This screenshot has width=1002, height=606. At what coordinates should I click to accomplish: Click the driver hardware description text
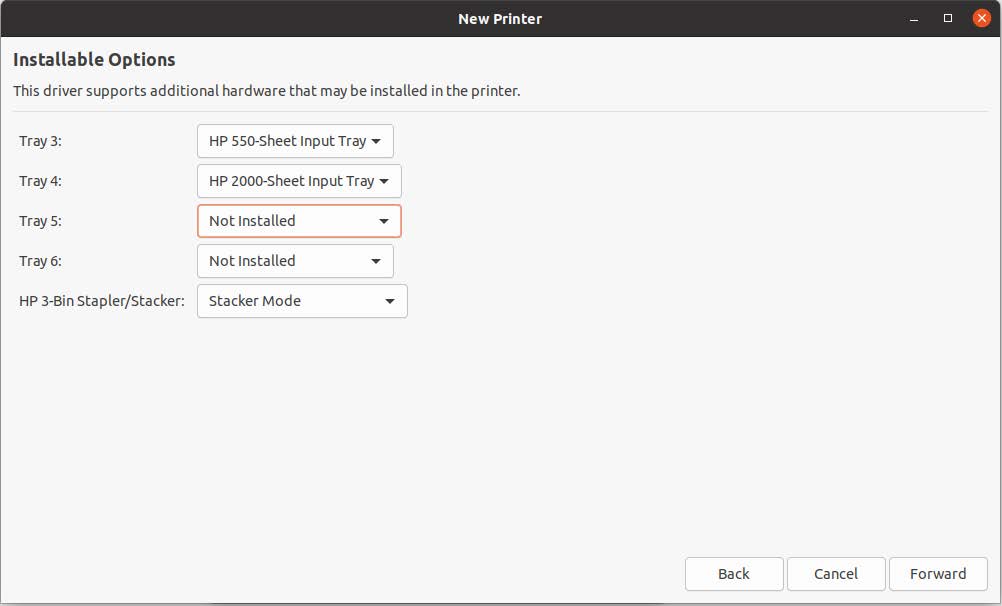click(x=266, y=91)
